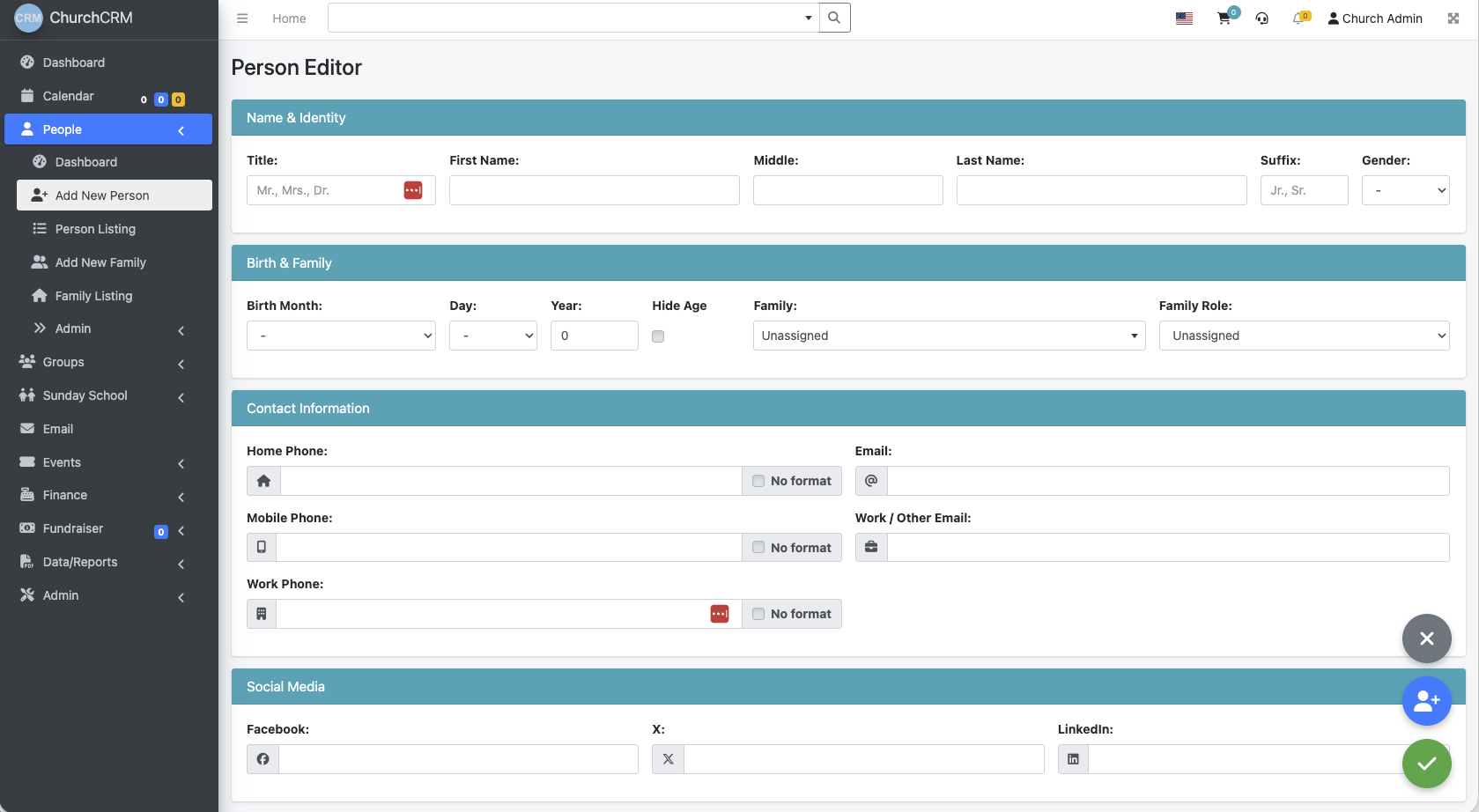Check No format for Mobile Phone
Image resolution: width=1479 pixels, height=812 pixels.
coord(758,547)
